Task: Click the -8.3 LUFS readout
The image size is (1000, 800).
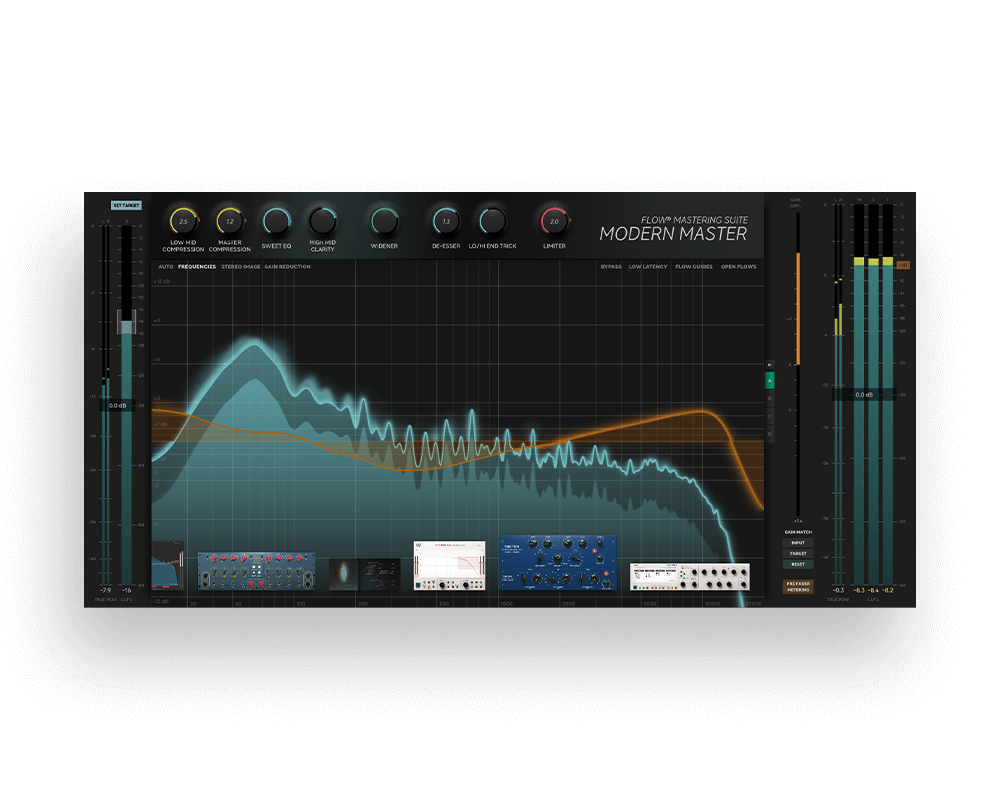Action: tap(859, 591)
